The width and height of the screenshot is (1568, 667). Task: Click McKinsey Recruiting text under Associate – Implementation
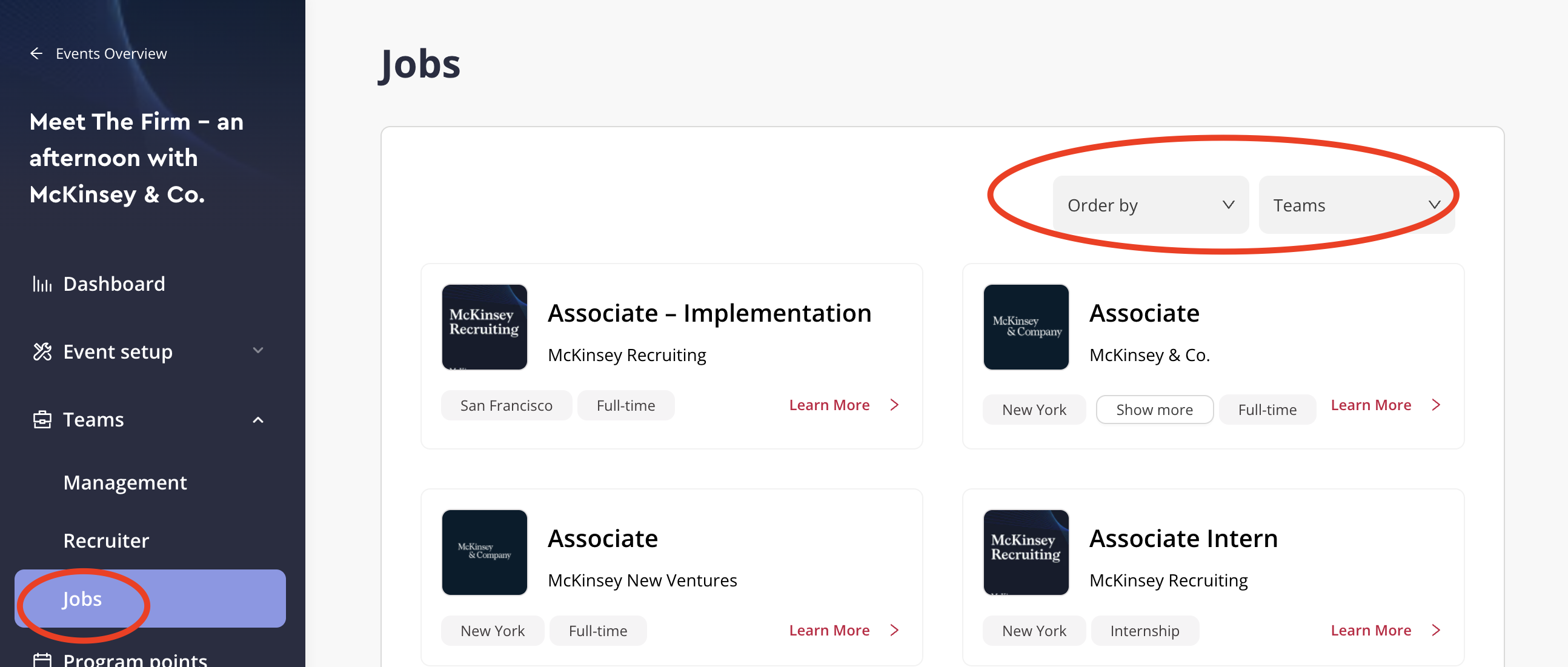click(x=627, y=355)
